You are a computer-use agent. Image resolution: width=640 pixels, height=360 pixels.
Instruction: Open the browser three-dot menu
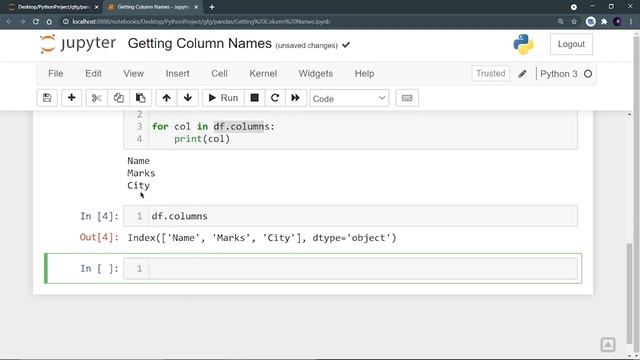click(x=631, y=22)
